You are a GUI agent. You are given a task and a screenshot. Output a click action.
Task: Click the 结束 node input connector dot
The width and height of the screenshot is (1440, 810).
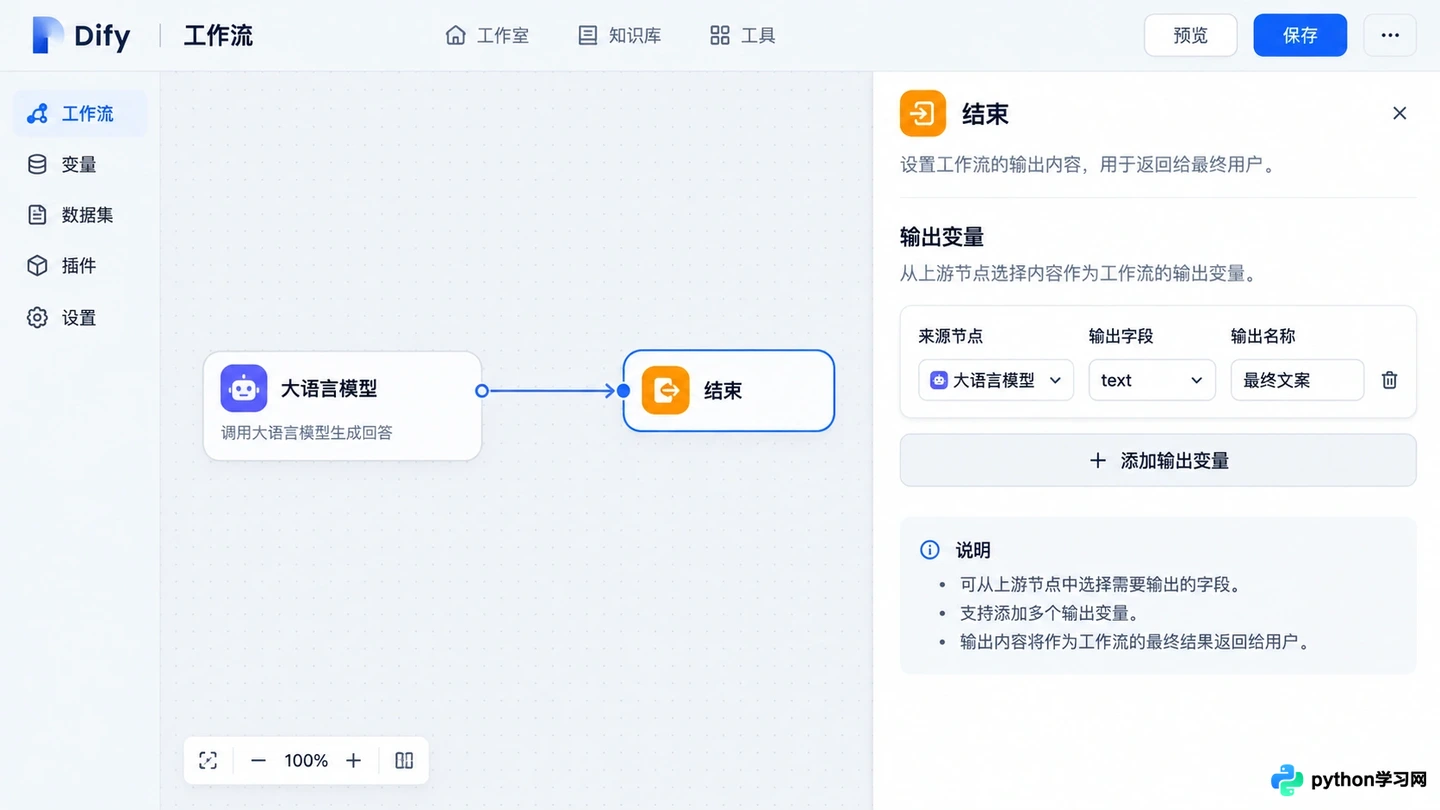pos(623,391)
